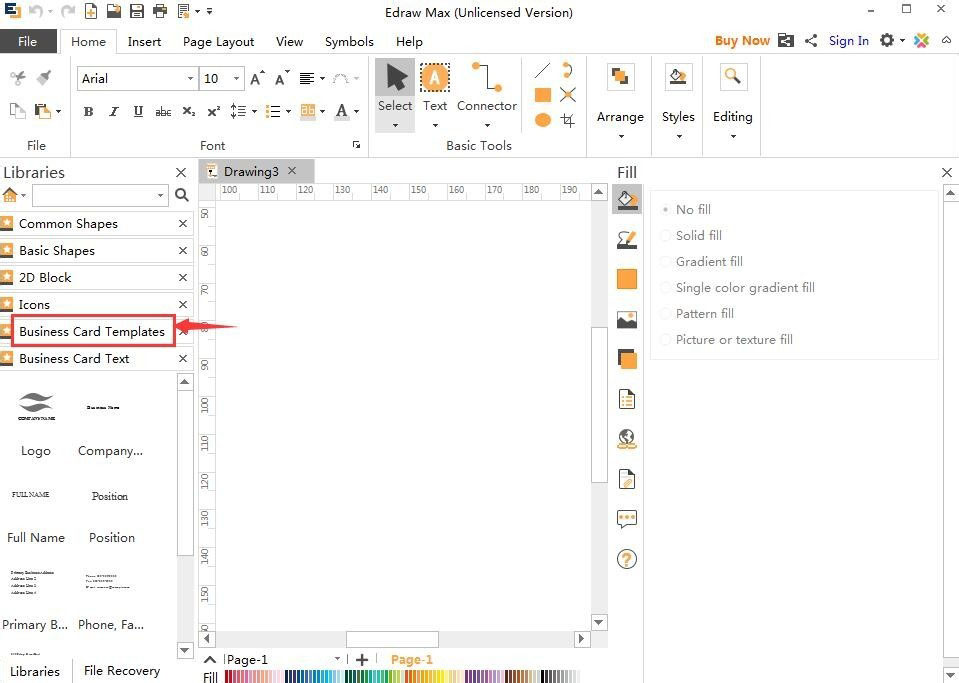
Task: Select the Solid fill radio option
Action: (x=666, y=236)
